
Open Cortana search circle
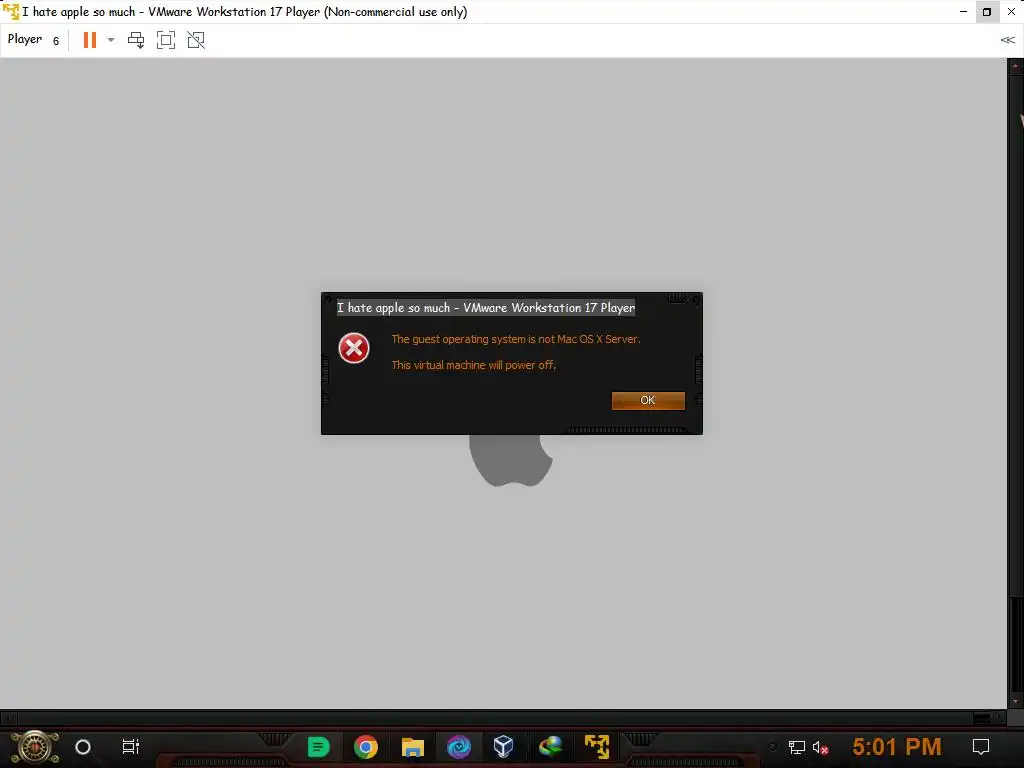[83, 746]
